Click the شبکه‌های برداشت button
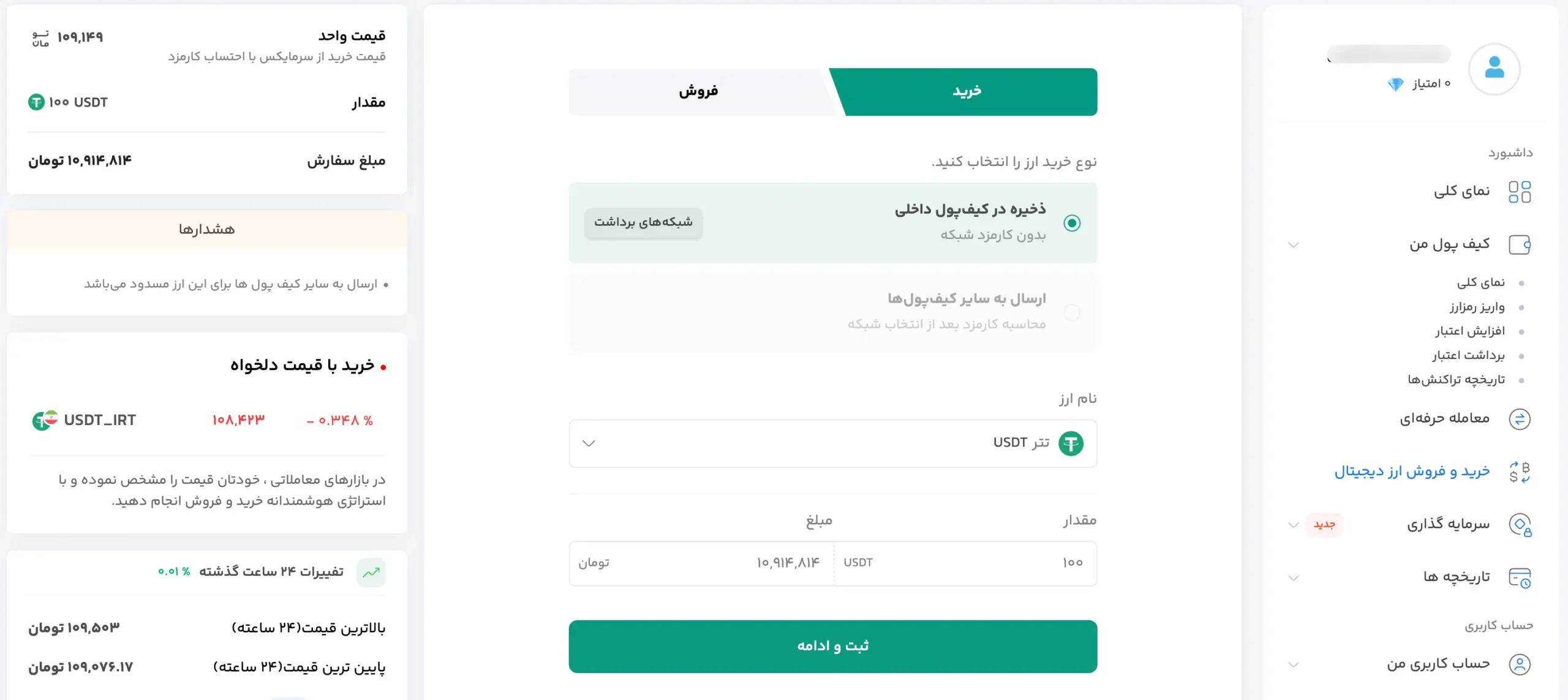1568x700 pixels. (643, 223)
